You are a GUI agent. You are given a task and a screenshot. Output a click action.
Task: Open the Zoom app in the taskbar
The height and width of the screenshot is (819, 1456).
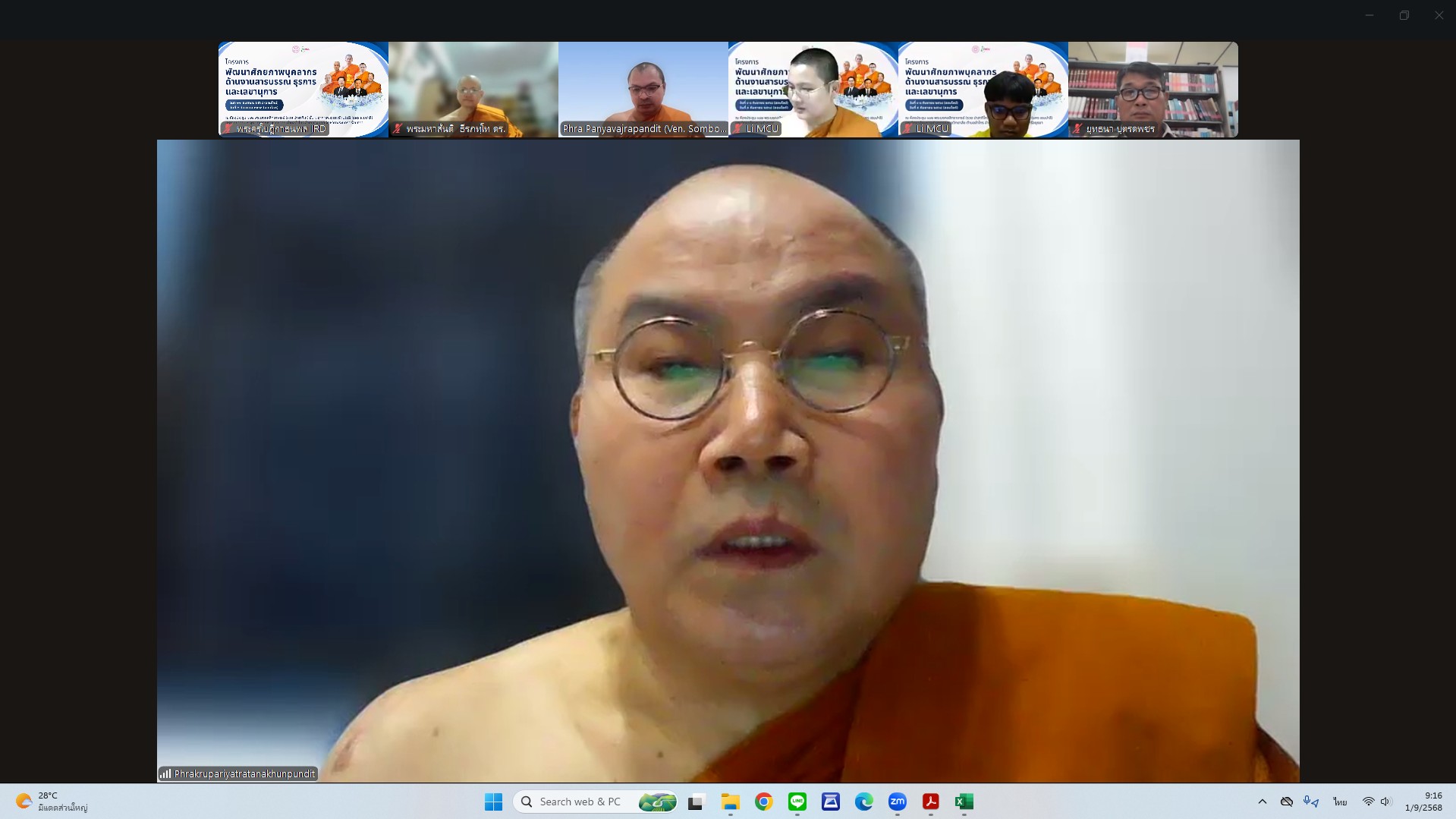[897, 802]
